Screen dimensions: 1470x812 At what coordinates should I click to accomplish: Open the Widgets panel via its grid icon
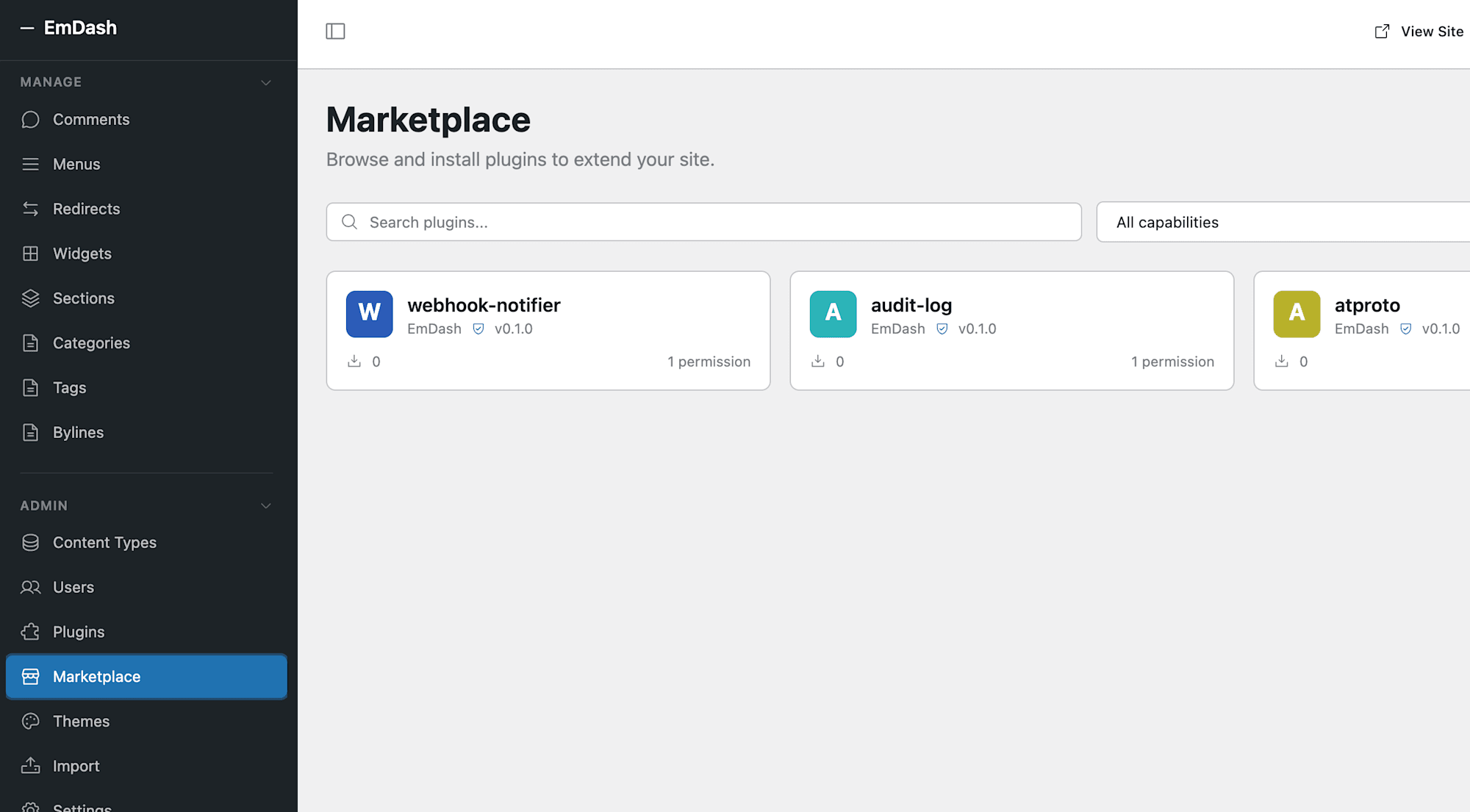point(30,254)
